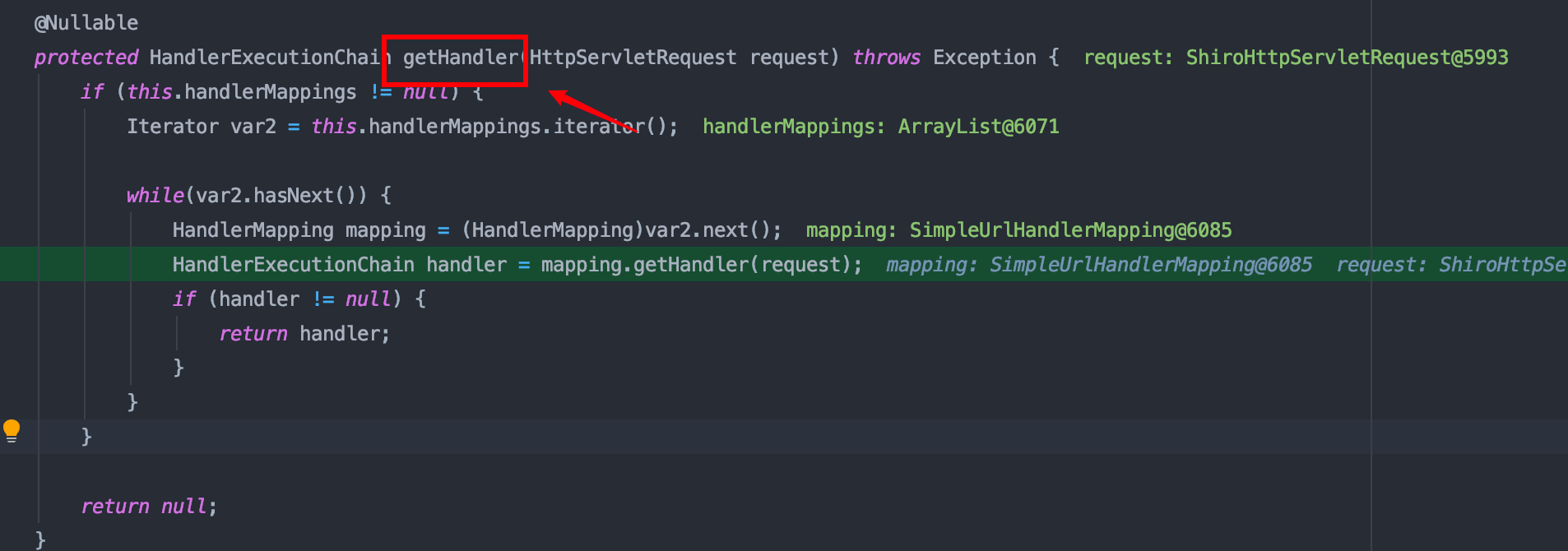
Task: Click Exception in the throws clause
Action: 984,58
